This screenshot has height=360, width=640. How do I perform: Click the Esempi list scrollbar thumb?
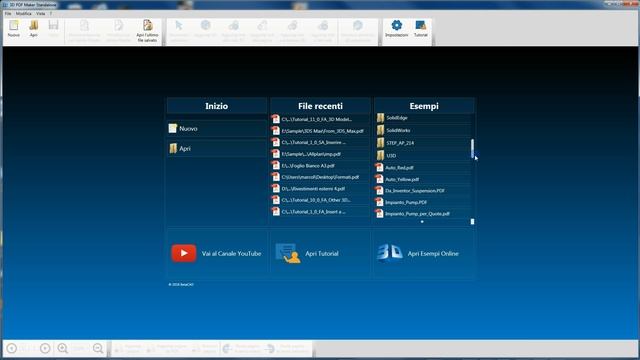[472, 149]
